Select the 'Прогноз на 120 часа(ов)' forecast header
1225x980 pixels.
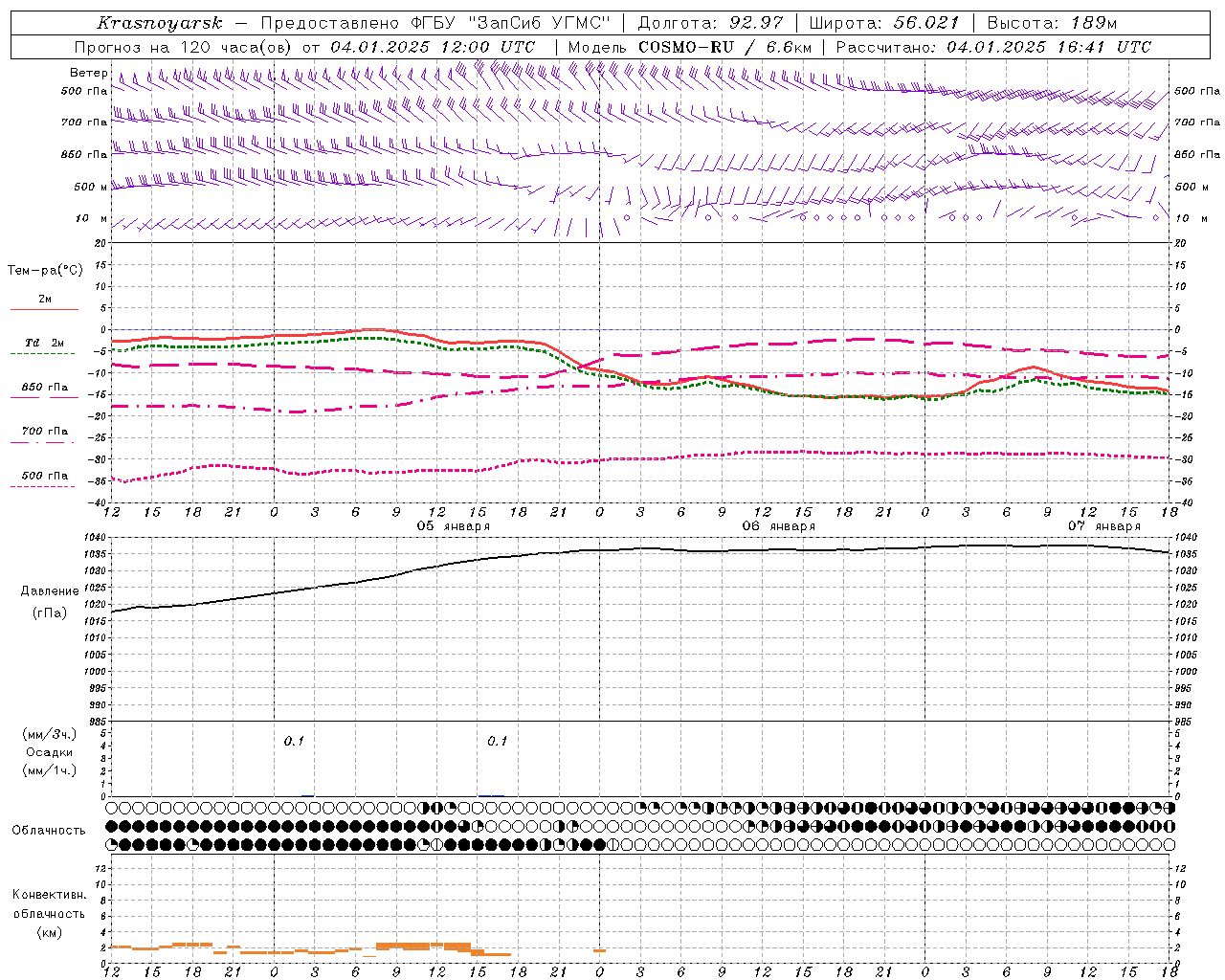[183, 47]
